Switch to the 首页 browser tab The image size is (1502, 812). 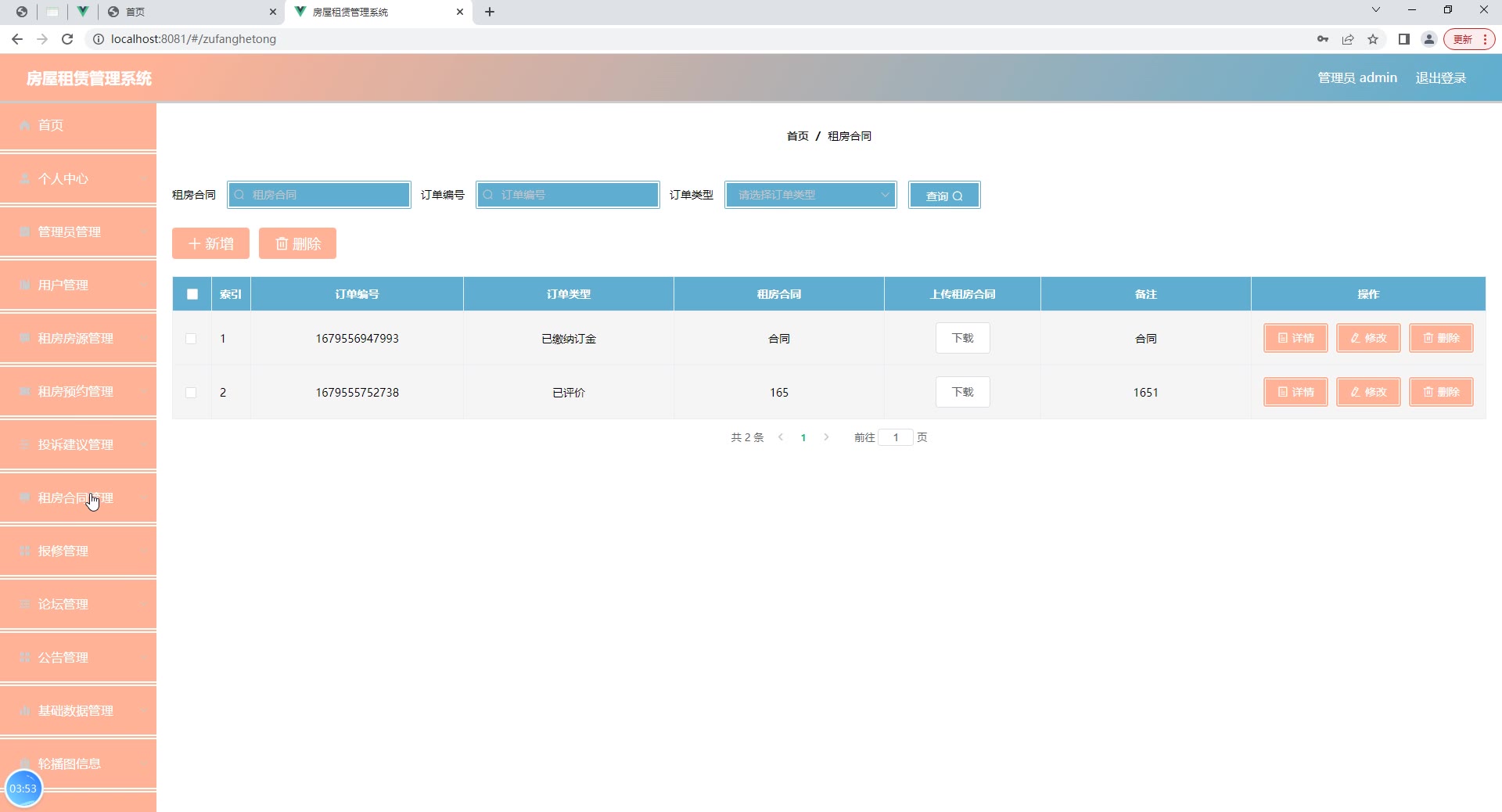(x=192, y=12)
